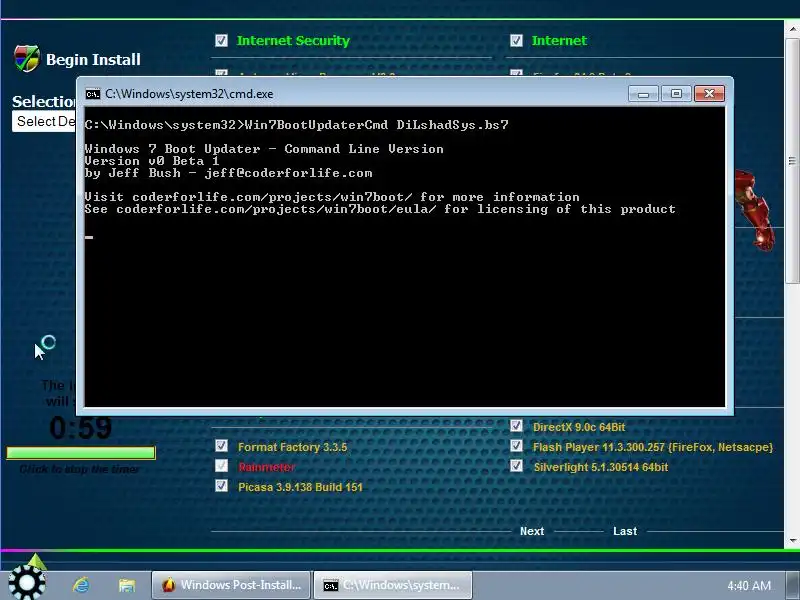Screen dimensions: 800x600
Task: Launch Internet Explorer from the taskbar
Action: click(81, 585)
